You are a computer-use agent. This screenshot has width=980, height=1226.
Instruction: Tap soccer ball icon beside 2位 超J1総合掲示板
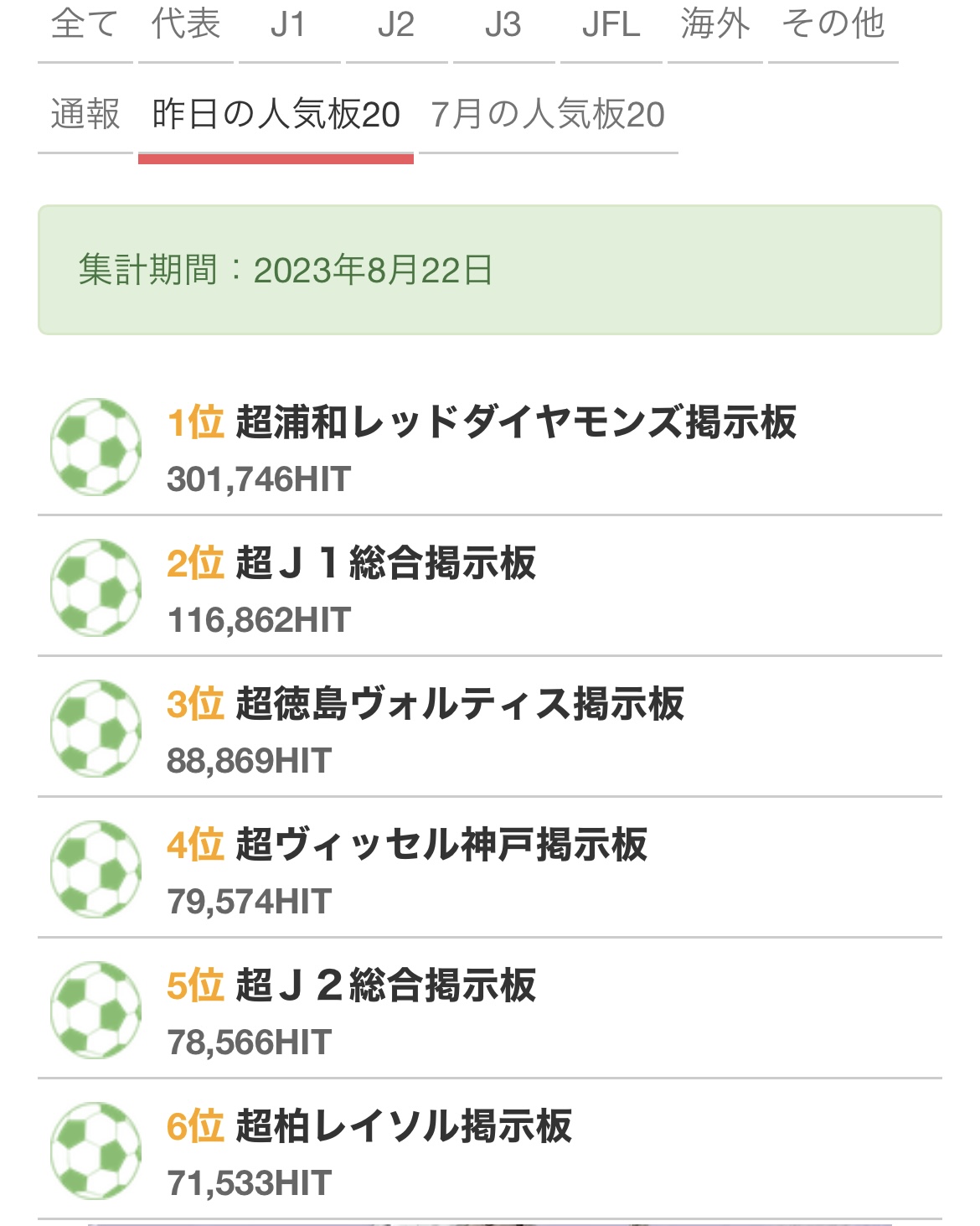(95, 587)
